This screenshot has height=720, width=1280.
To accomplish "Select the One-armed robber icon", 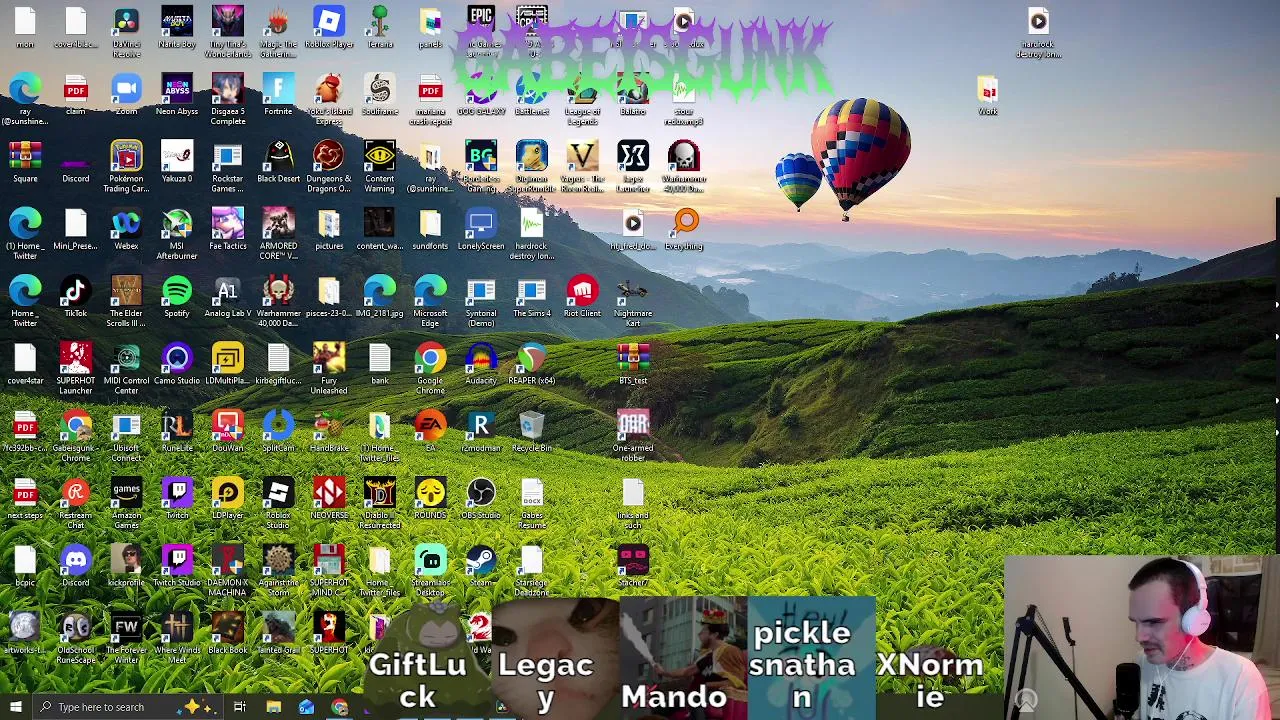I will point(633,435).
